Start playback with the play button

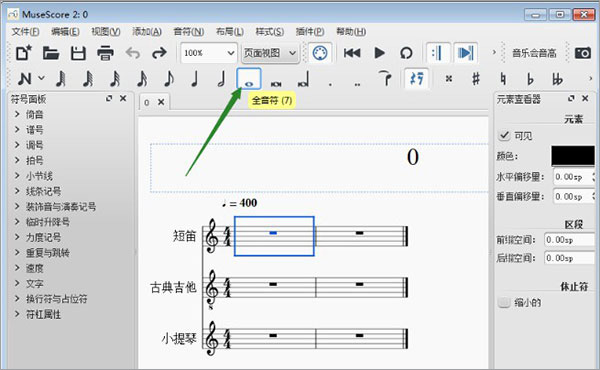379,53
